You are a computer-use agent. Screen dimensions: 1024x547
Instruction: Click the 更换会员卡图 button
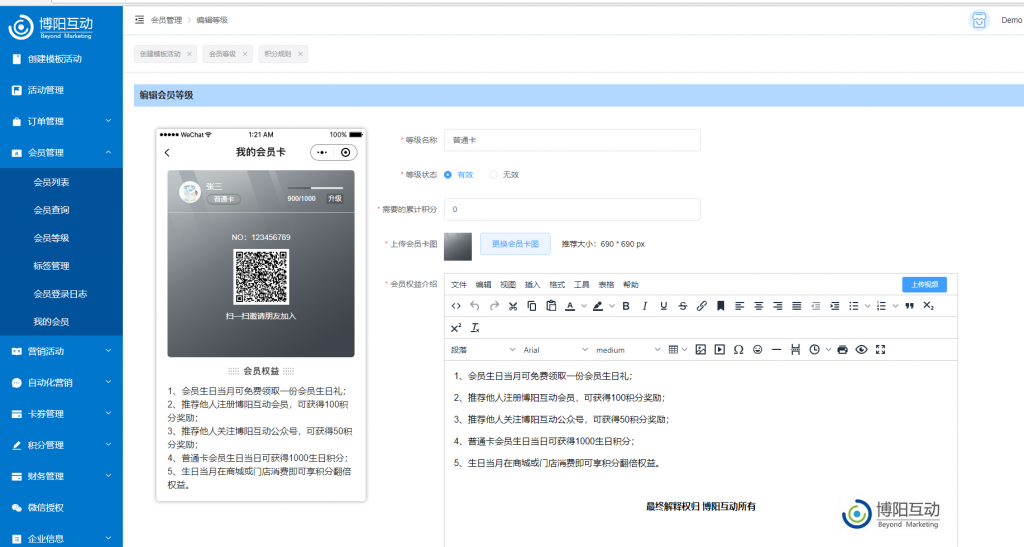[516, 244]
